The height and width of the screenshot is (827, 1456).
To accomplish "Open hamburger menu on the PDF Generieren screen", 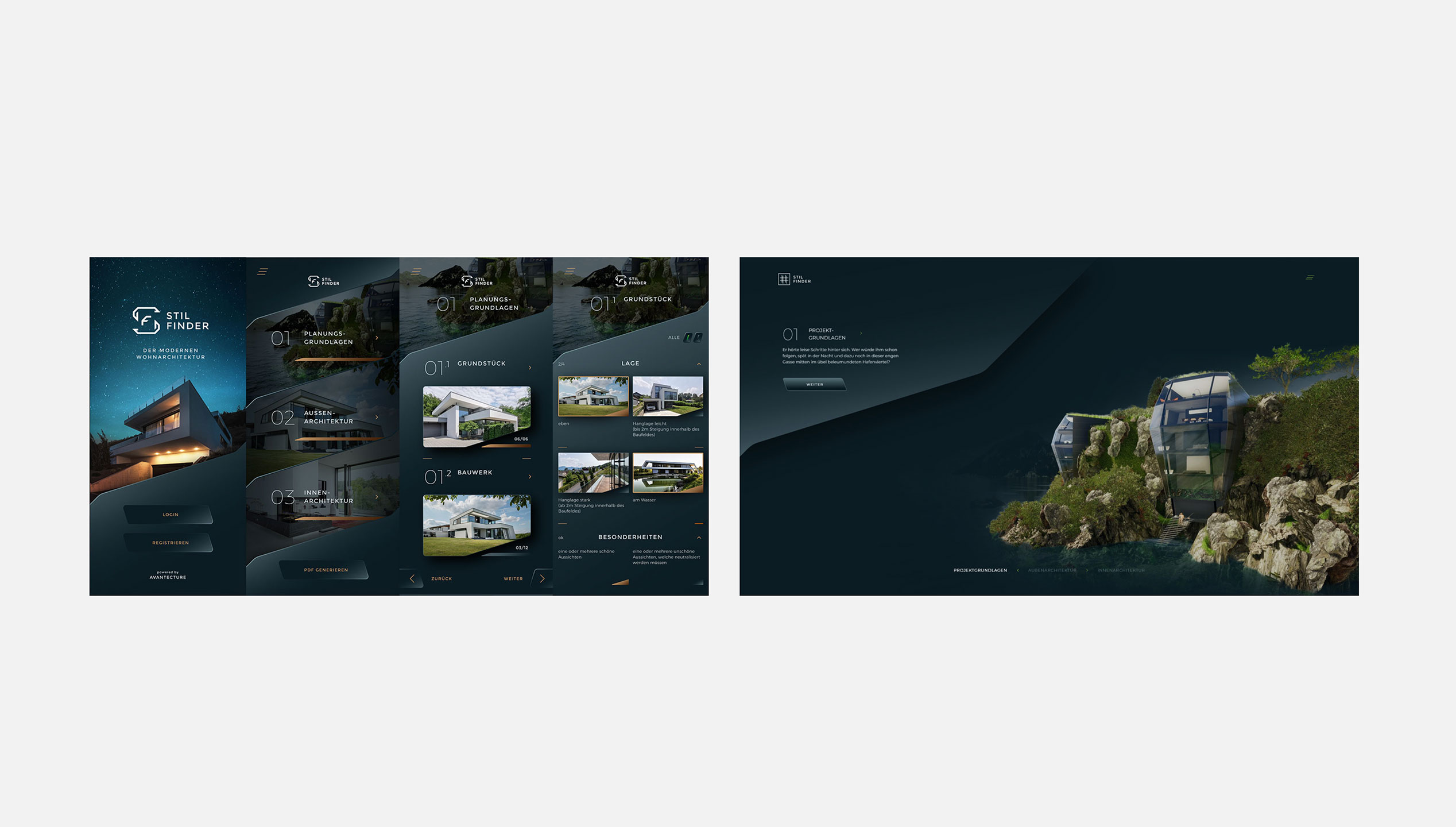I will tap(262, 272).
